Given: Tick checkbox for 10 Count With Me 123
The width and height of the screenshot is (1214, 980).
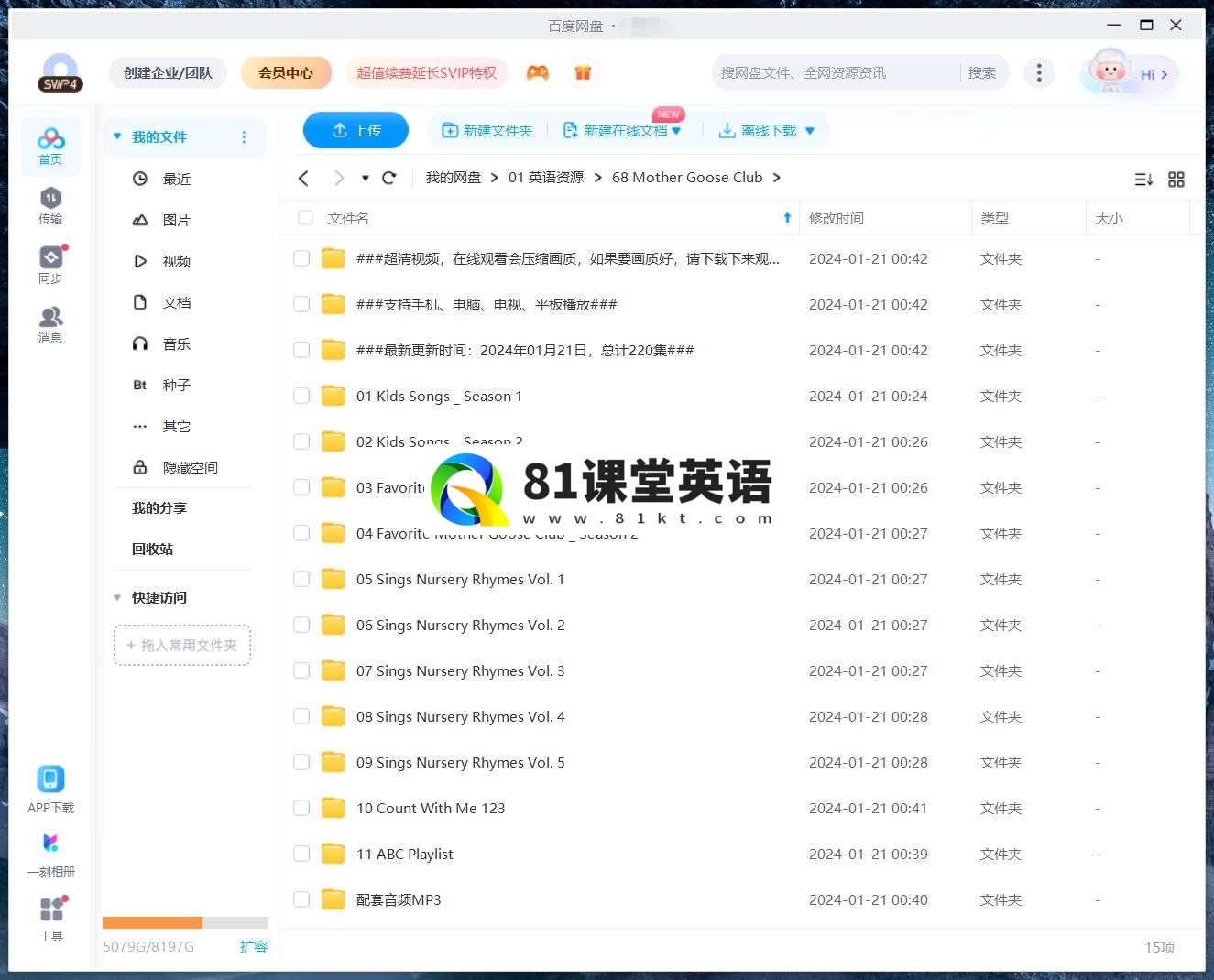Looking at the screenshot, I should coord(301,808).
